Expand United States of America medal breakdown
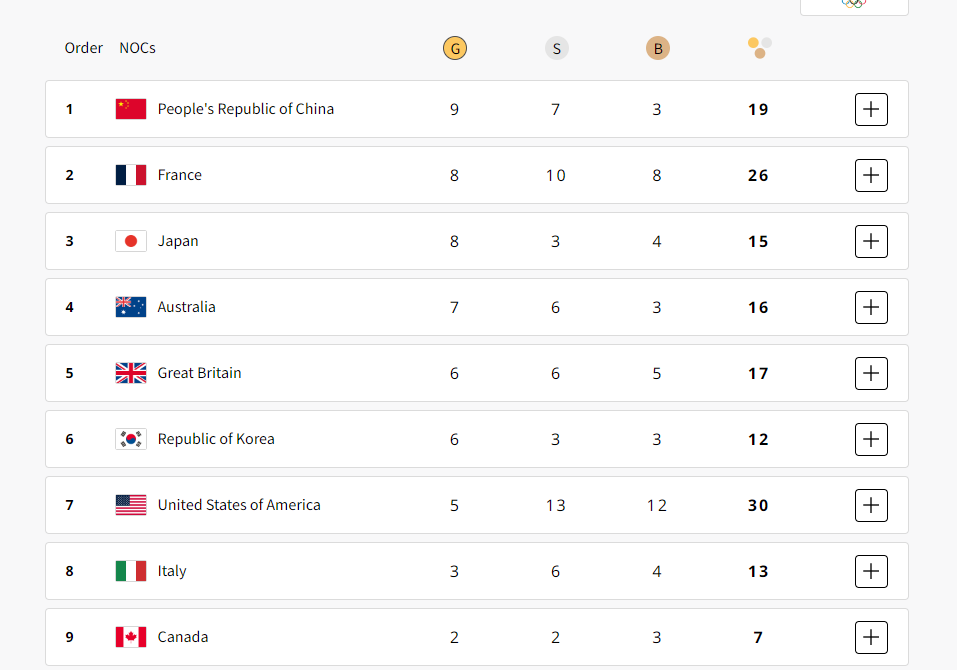Screen dimensions: 957x670 (x=871, y=505)
